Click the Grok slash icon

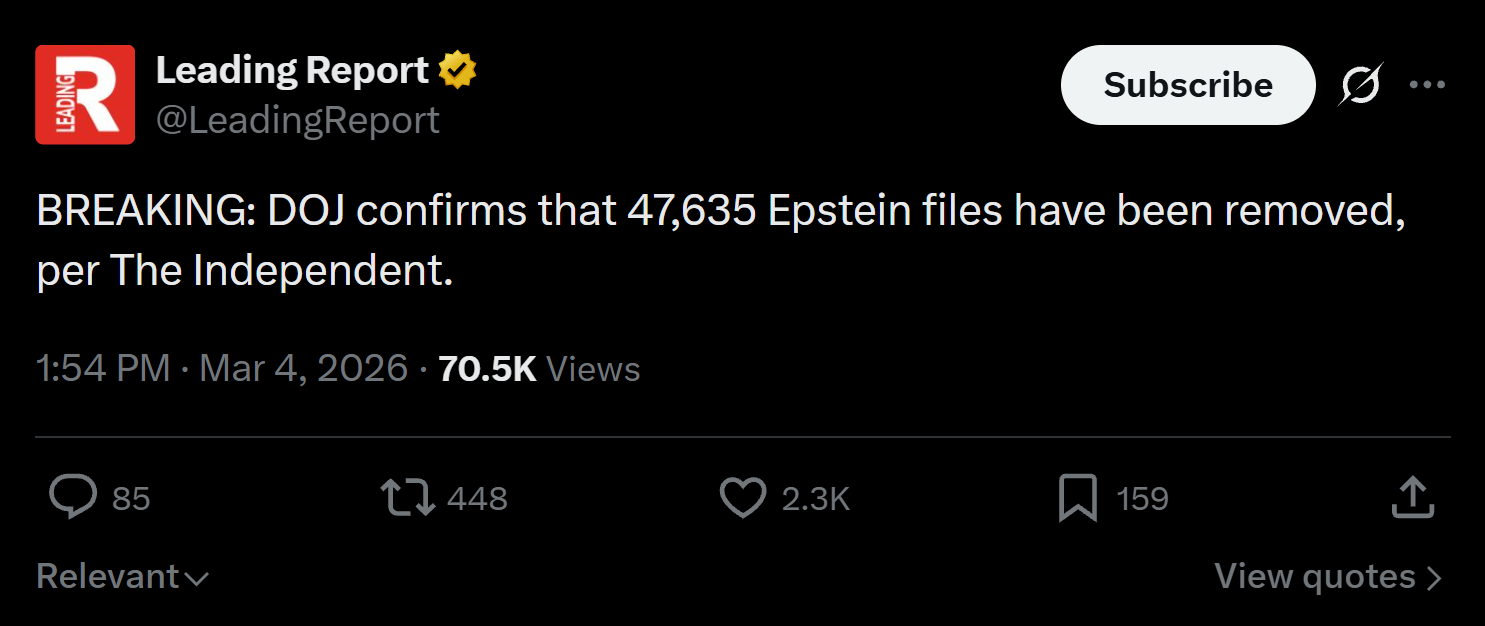[1361, 85]
